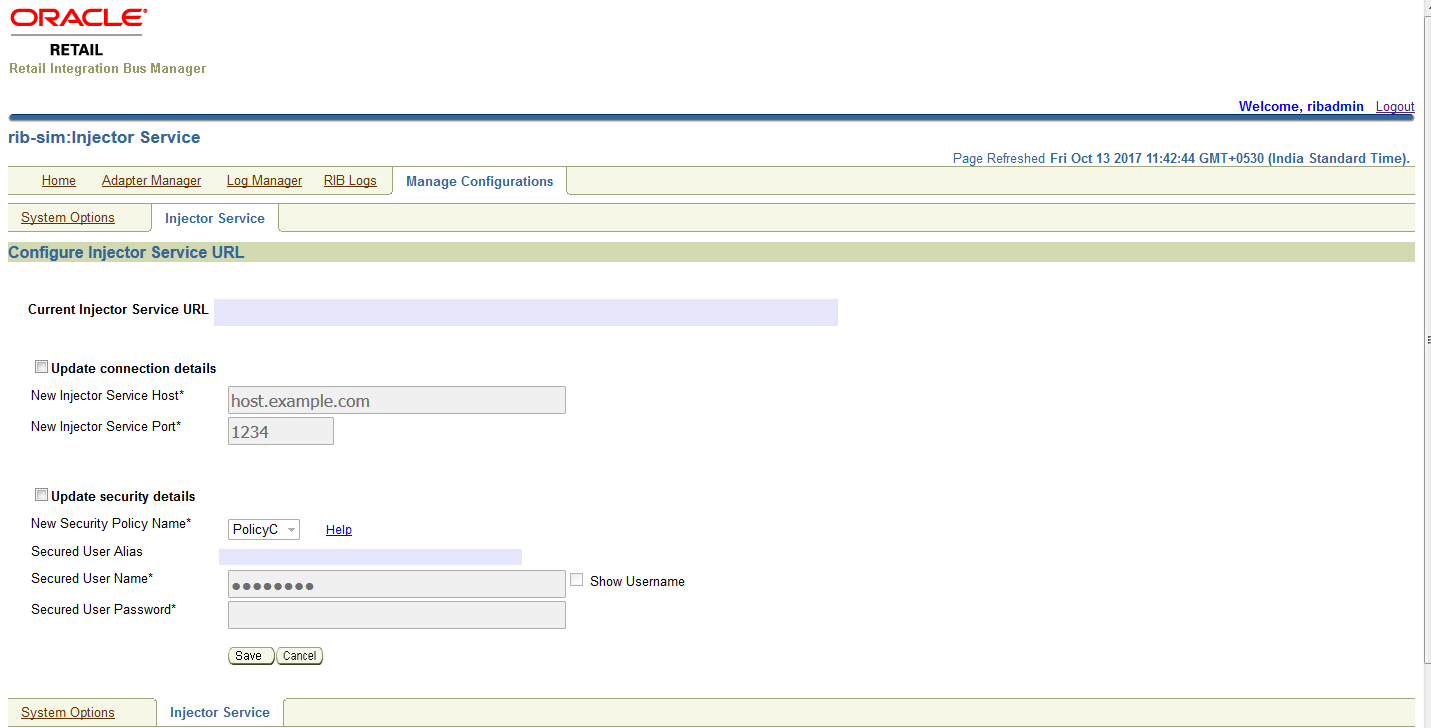Click the Welcome, ribadmin text
The width and height of the screenshot is (1431, 728).
[1301, 107]
